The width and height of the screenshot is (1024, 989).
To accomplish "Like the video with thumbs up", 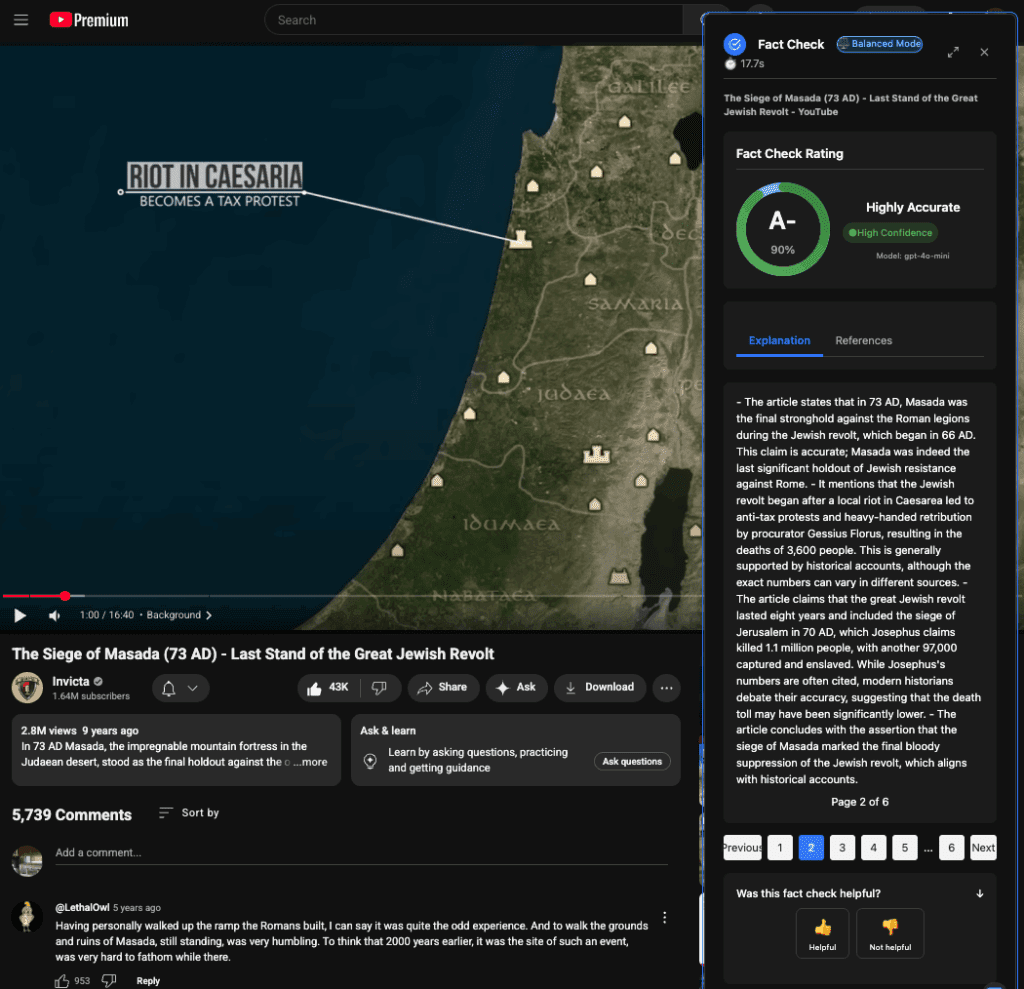I will [x=328, y=688].
